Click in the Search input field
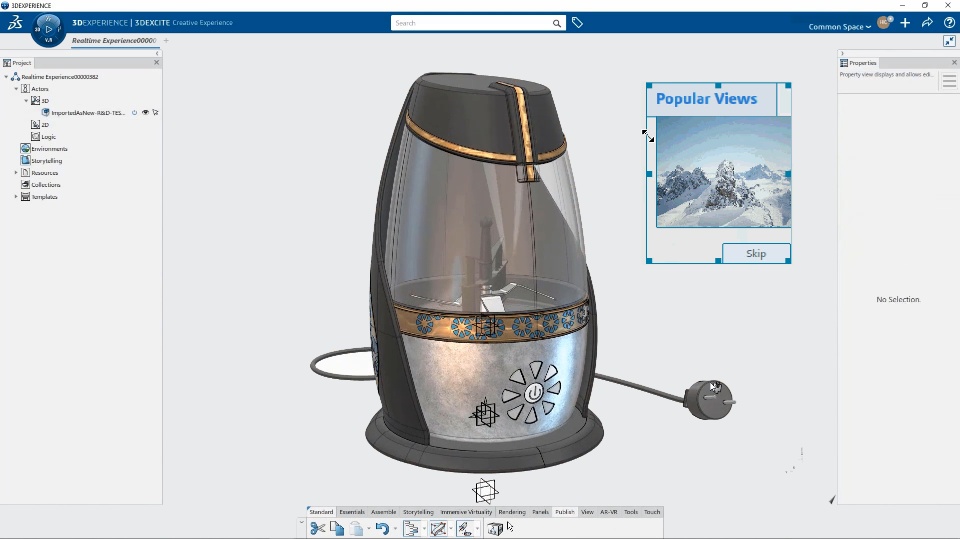The width and height of the screenshot is (960, 539). click(471, 23)
